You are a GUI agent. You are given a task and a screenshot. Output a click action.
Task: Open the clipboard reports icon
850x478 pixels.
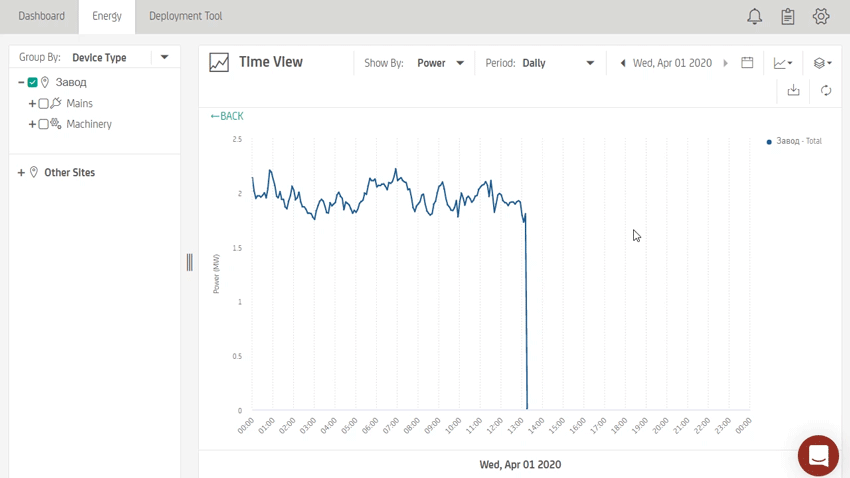point(788,16)
